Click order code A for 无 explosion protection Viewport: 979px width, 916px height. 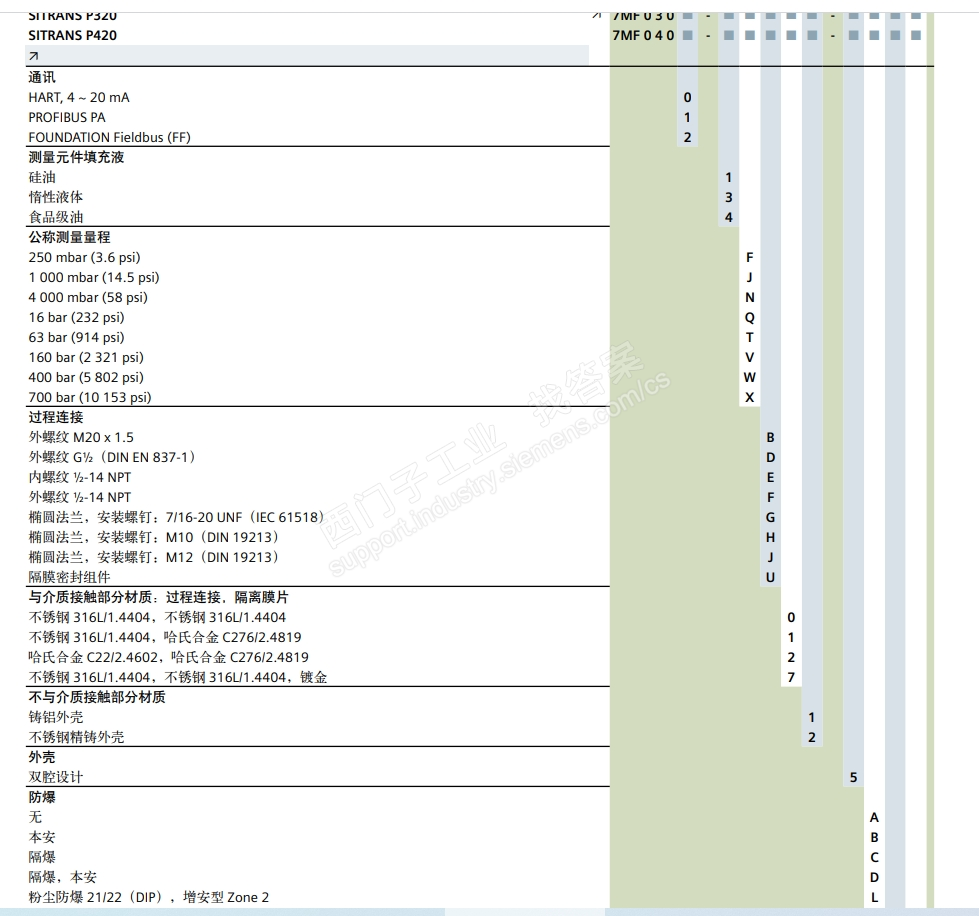(874, 817)
